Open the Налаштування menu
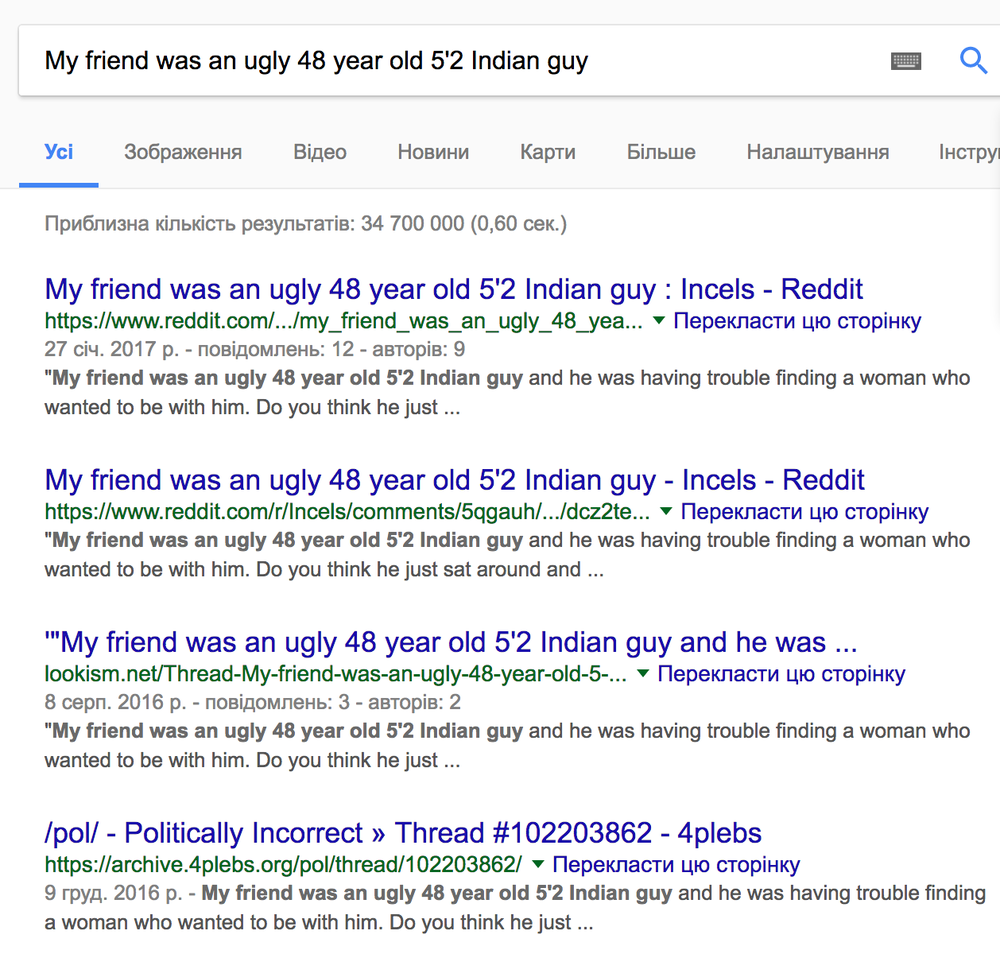Image resolution: width=1000 pixels, height=954 pixels. [x=818, y=153]
